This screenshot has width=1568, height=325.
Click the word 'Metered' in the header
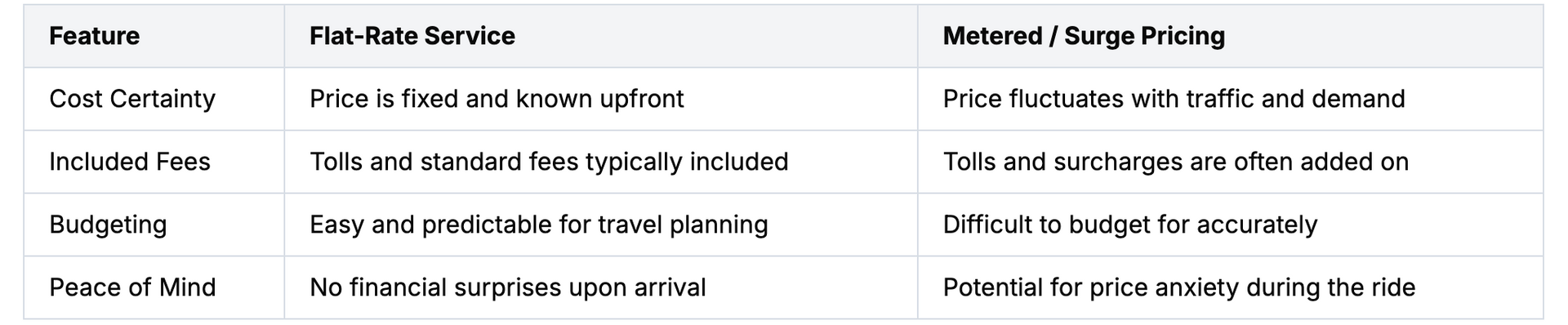click(x=992, y=36)
